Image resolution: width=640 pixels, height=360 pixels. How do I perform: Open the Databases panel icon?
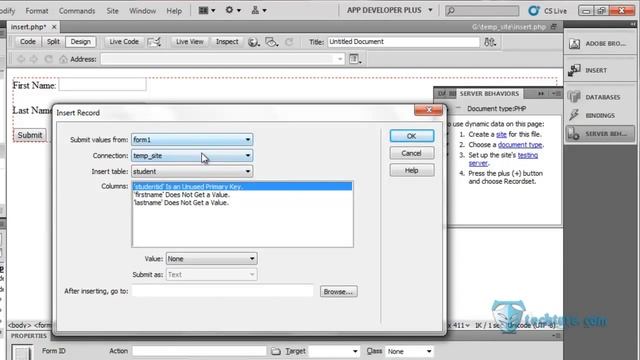pos(574,97)
